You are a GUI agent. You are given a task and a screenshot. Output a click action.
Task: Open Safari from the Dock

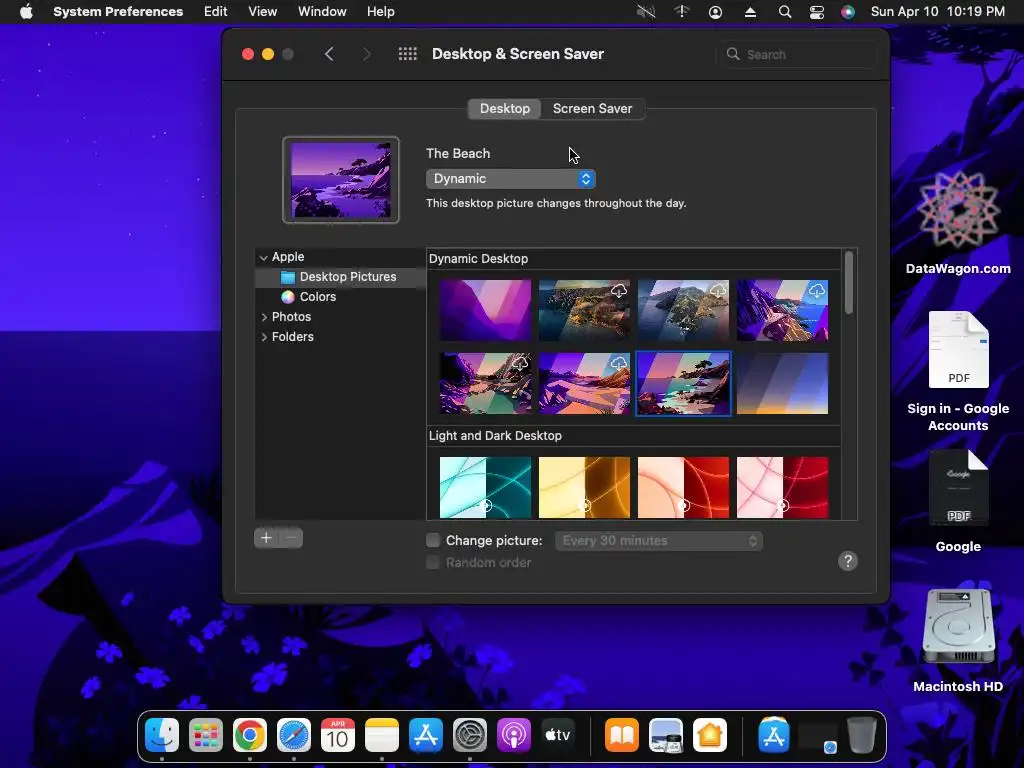[294, 735]
